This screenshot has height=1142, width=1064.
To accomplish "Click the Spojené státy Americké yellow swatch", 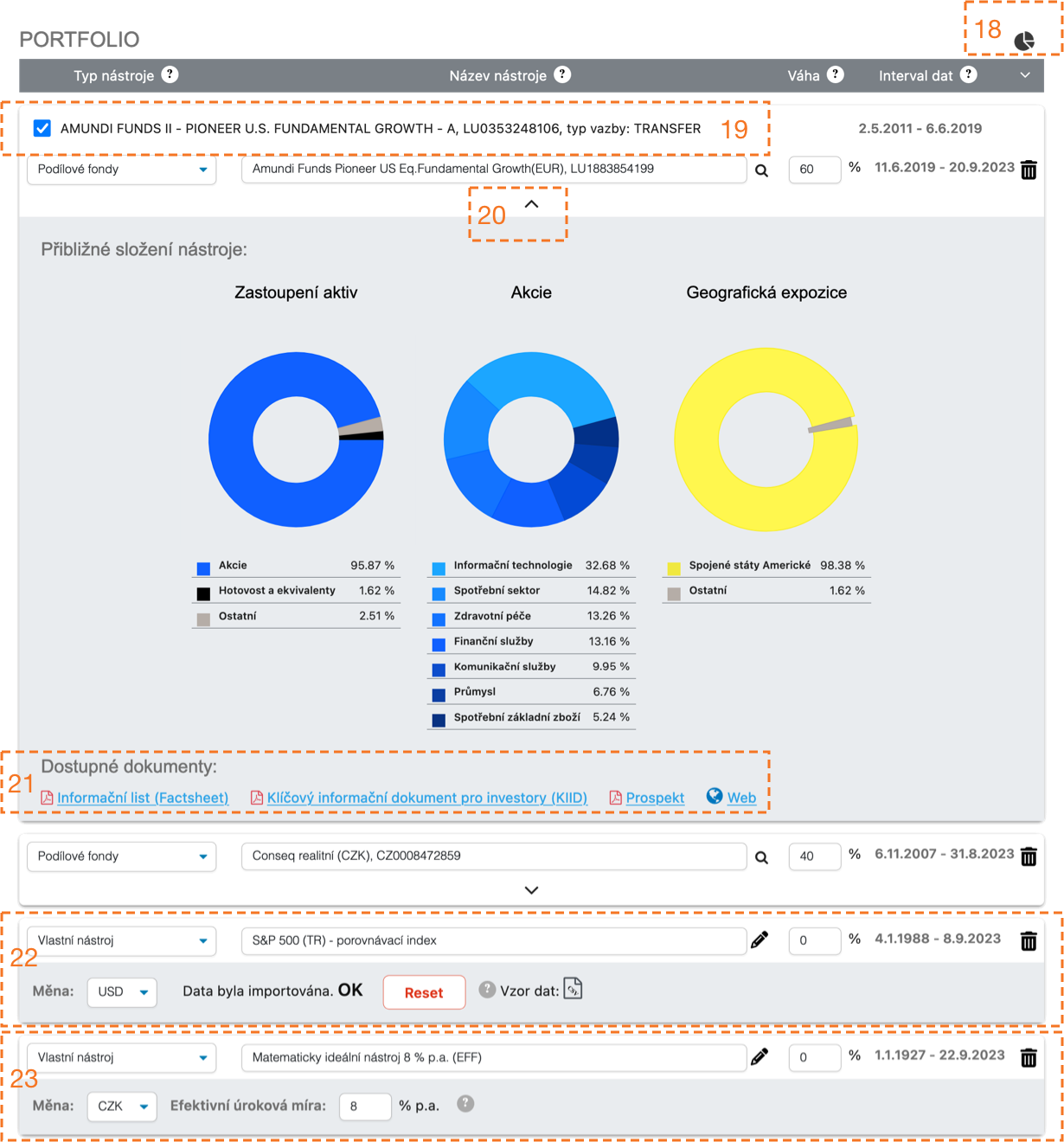I will 674,568.
